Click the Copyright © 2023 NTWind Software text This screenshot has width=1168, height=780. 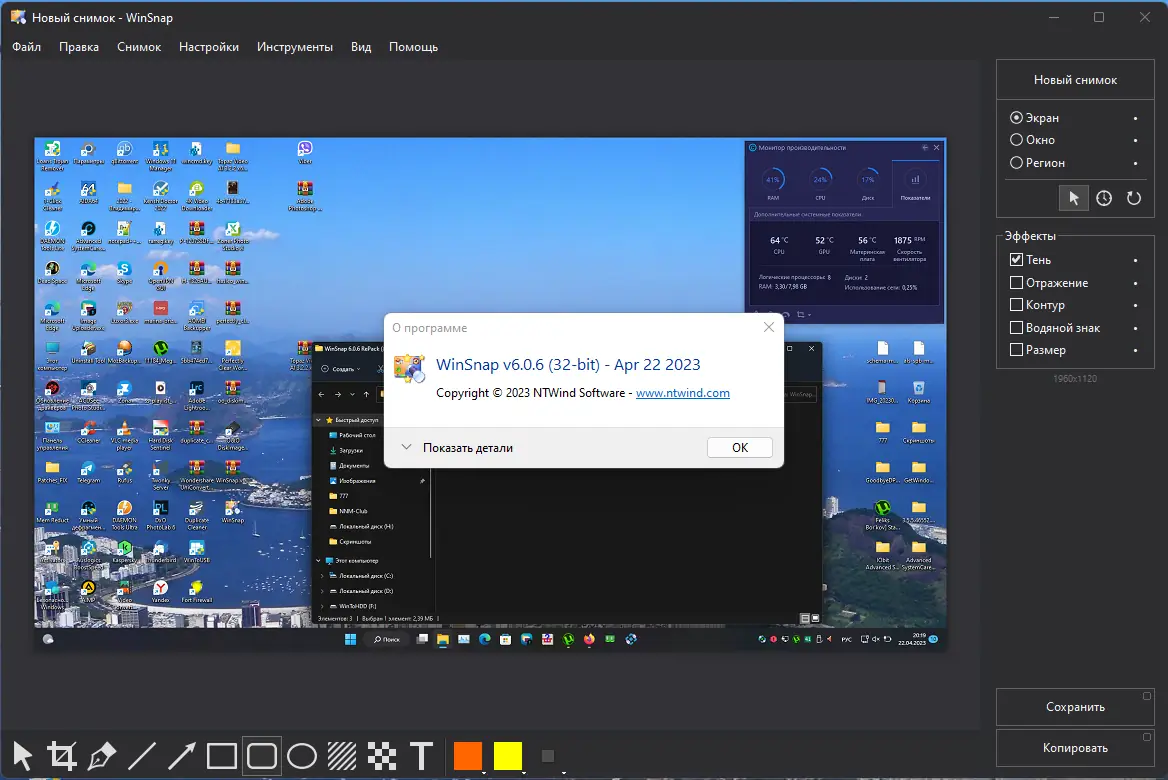[530, 393]
